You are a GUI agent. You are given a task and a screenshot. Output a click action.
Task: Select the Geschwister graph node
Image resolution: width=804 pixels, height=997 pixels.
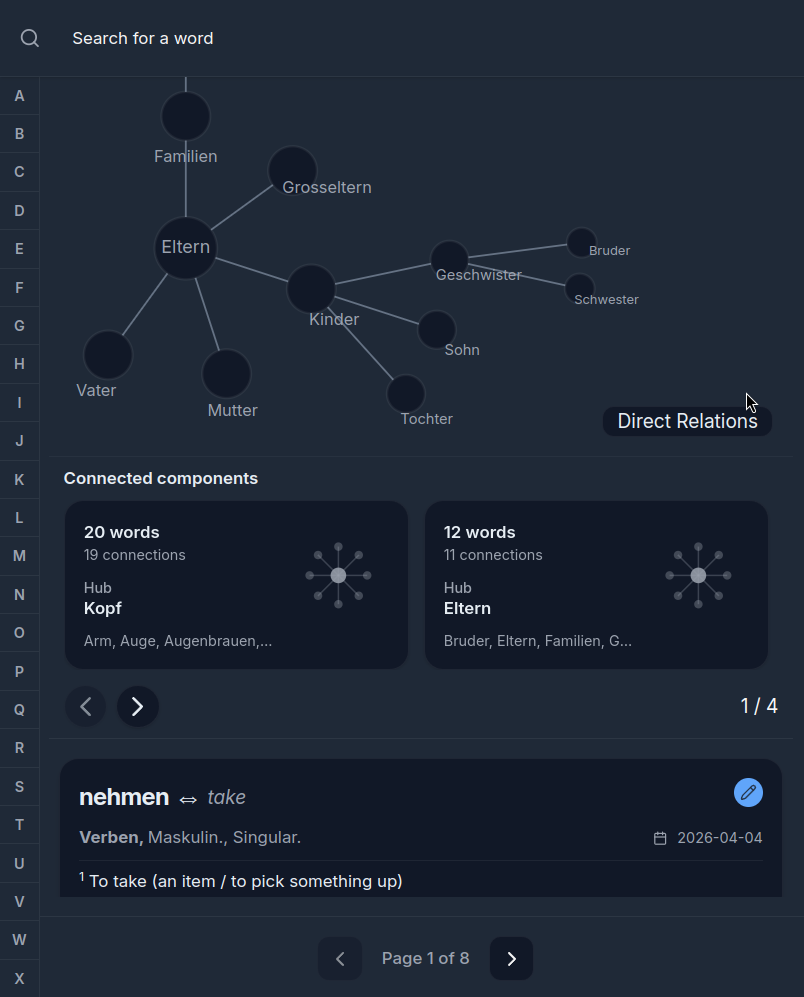449,259
